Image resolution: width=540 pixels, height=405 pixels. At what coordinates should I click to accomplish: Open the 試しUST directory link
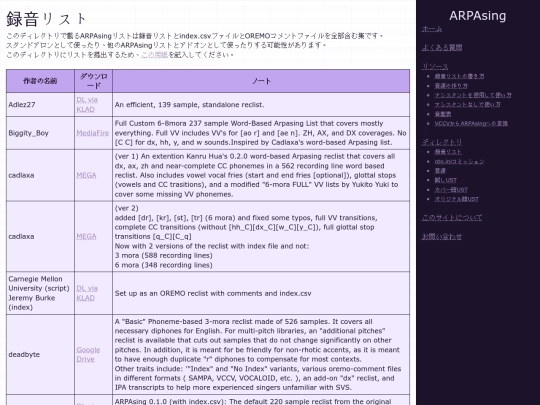[x=445, y=180]
